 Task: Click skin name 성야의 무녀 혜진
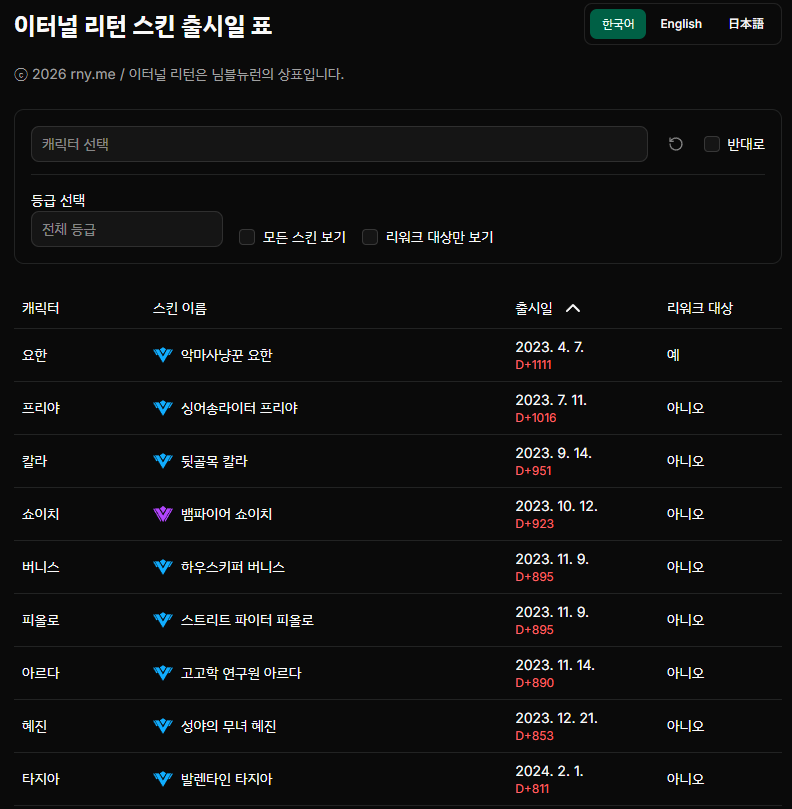point(229,726)
